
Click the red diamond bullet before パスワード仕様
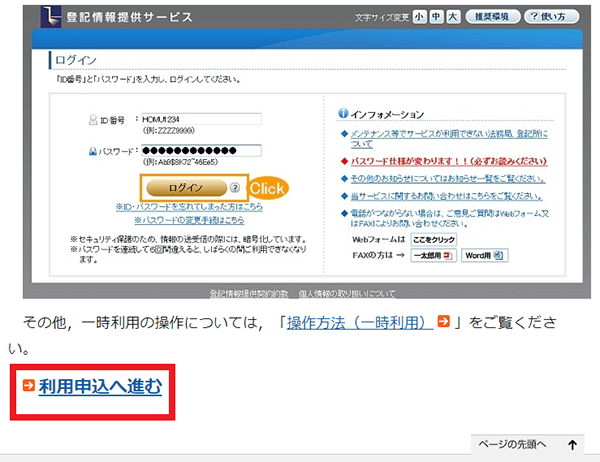point(344,161)
